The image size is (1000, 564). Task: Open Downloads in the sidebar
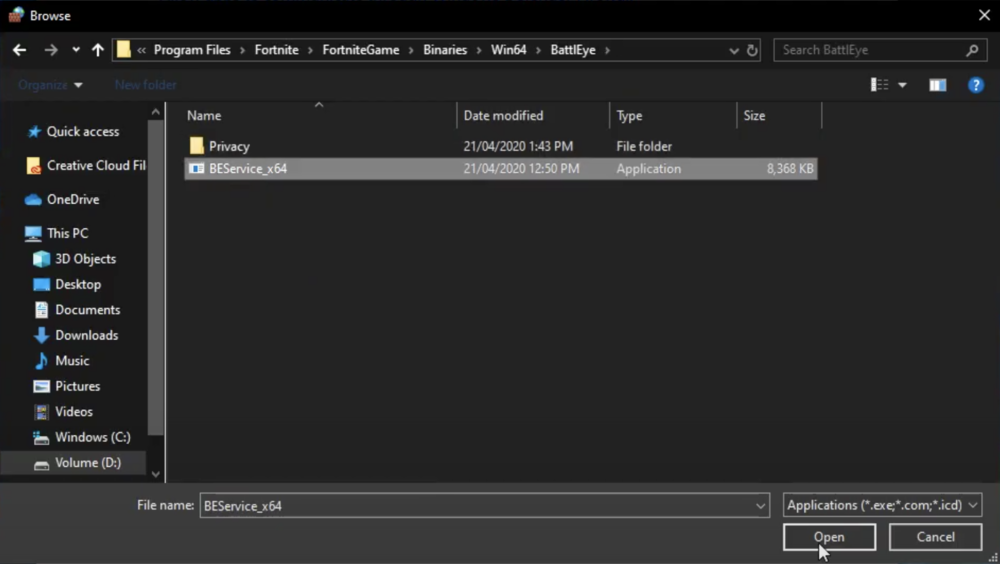(x=86, y=335)
